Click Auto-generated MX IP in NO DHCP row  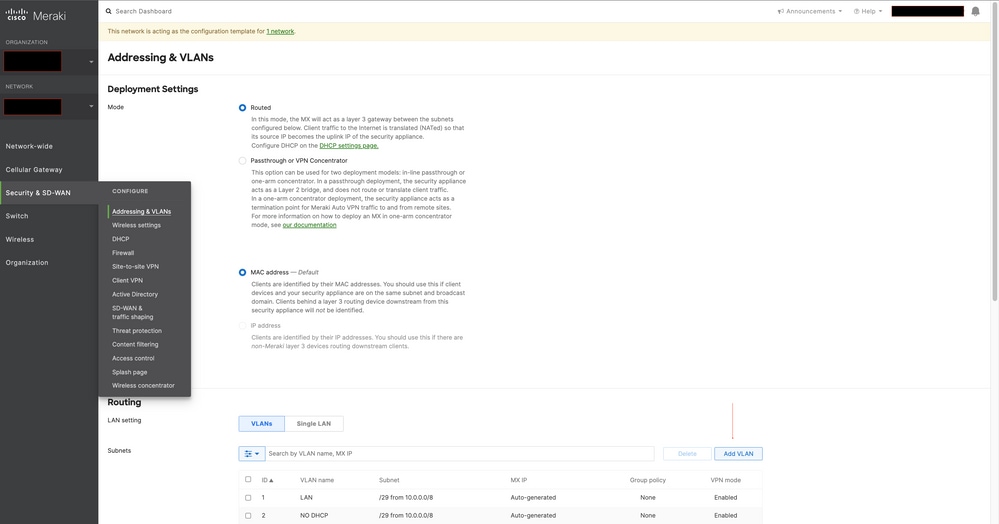533,516
